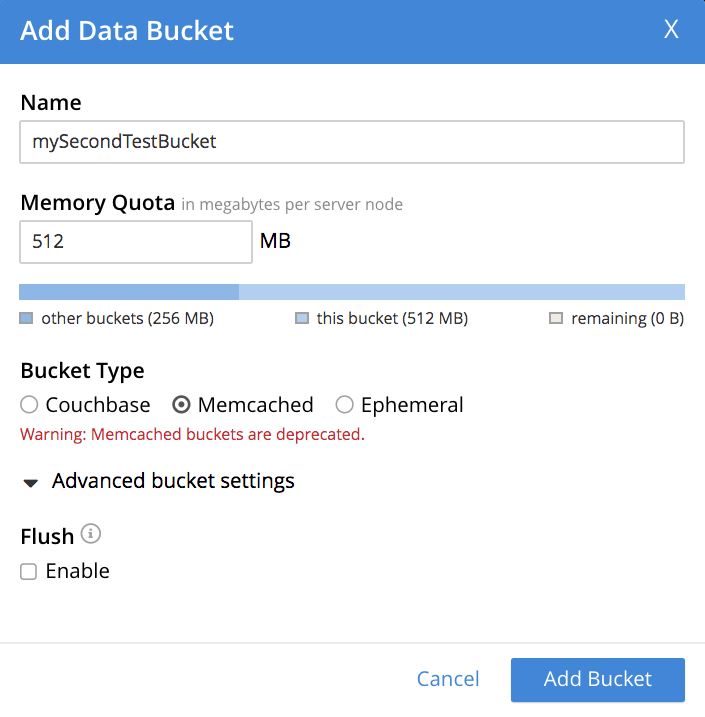Close the Add Data Bucket dialog
The height and width of the screenshot is (717, 705).
[671, 30]
